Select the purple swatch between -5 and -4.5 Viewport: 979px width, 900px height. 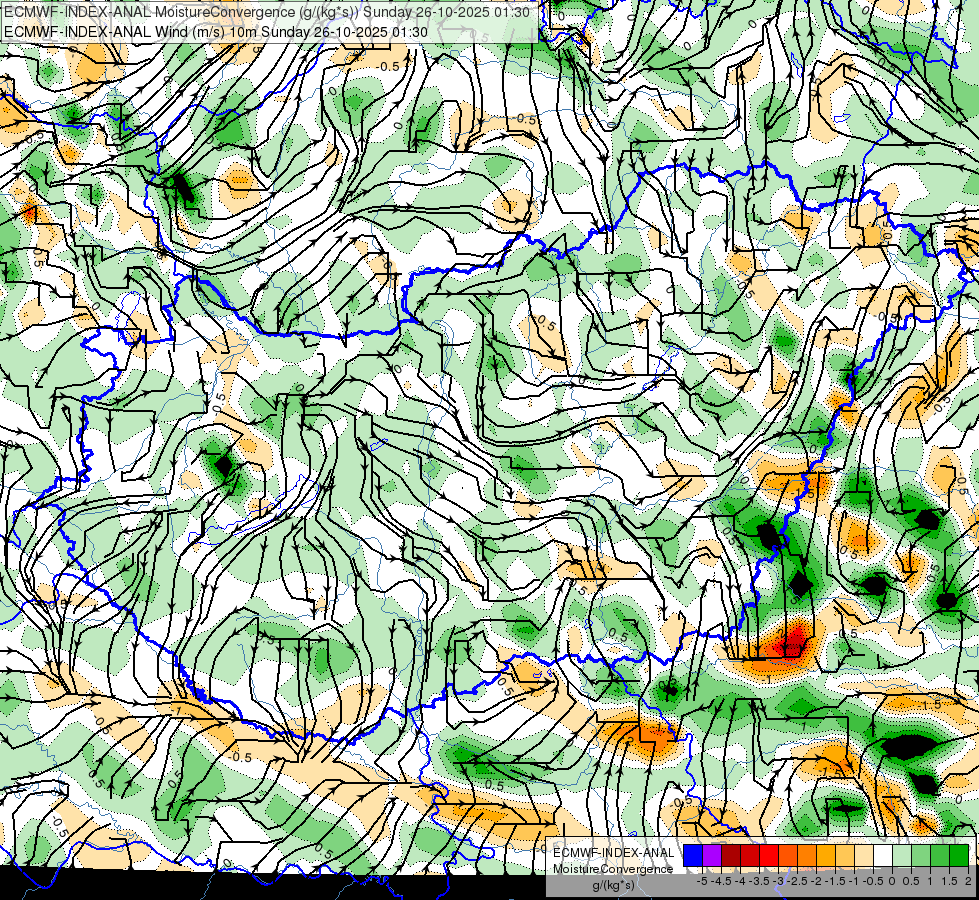712,856
